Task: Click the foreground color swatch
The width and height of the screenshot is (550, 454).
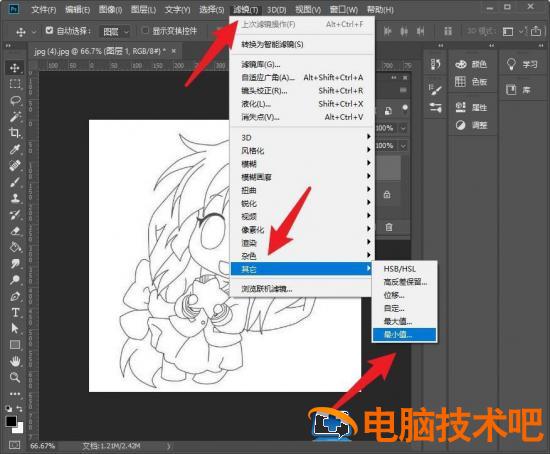Action: (x=11, y=421)
